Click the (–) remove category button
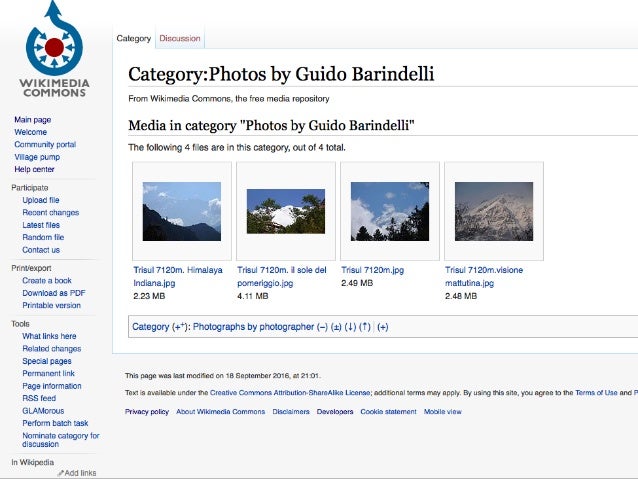 click(322, 327)
